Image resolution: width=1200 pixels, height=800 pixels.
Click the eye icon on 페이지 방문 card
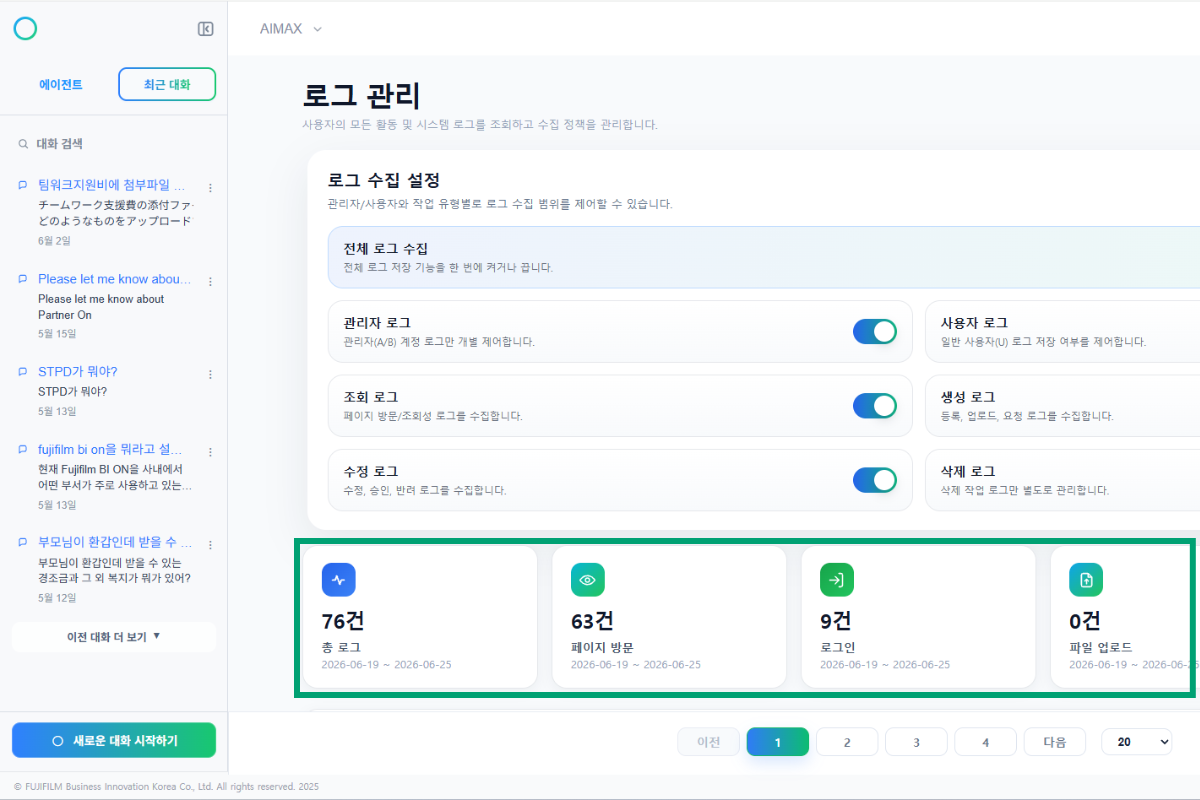pos(588,580)
